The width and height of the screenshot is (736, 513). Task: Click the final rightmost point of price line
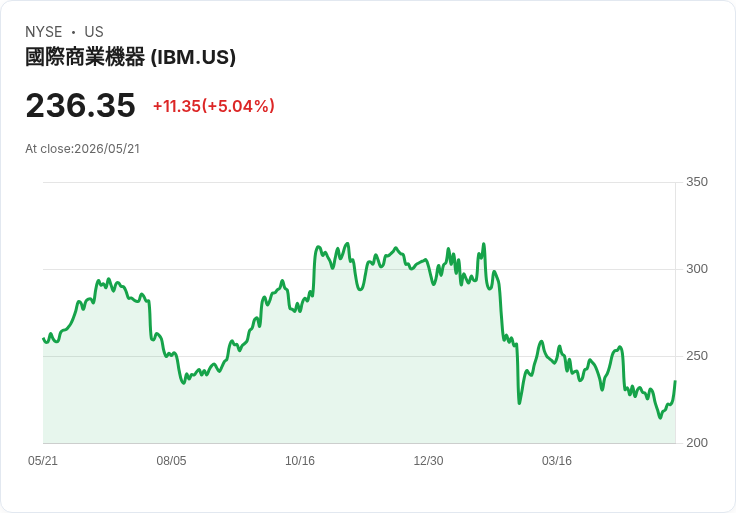675,381
